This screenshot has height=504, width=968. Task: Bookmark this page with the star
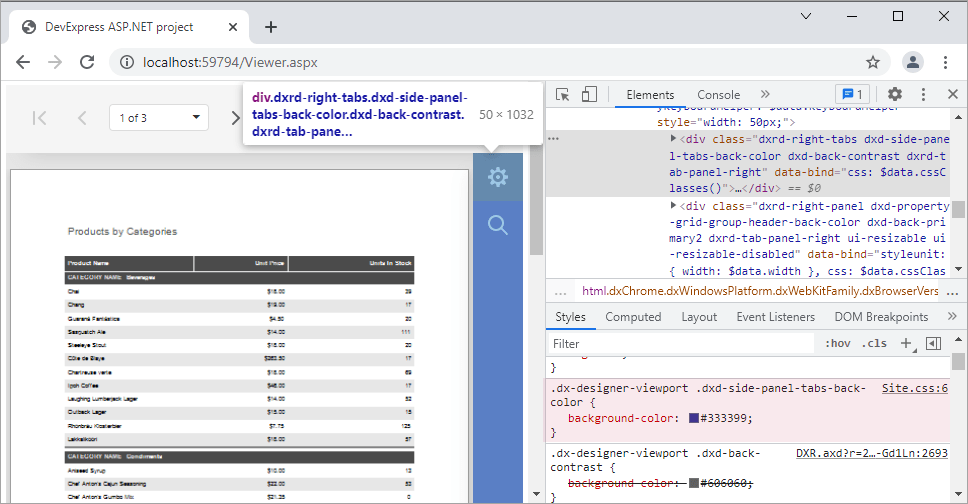872,62
